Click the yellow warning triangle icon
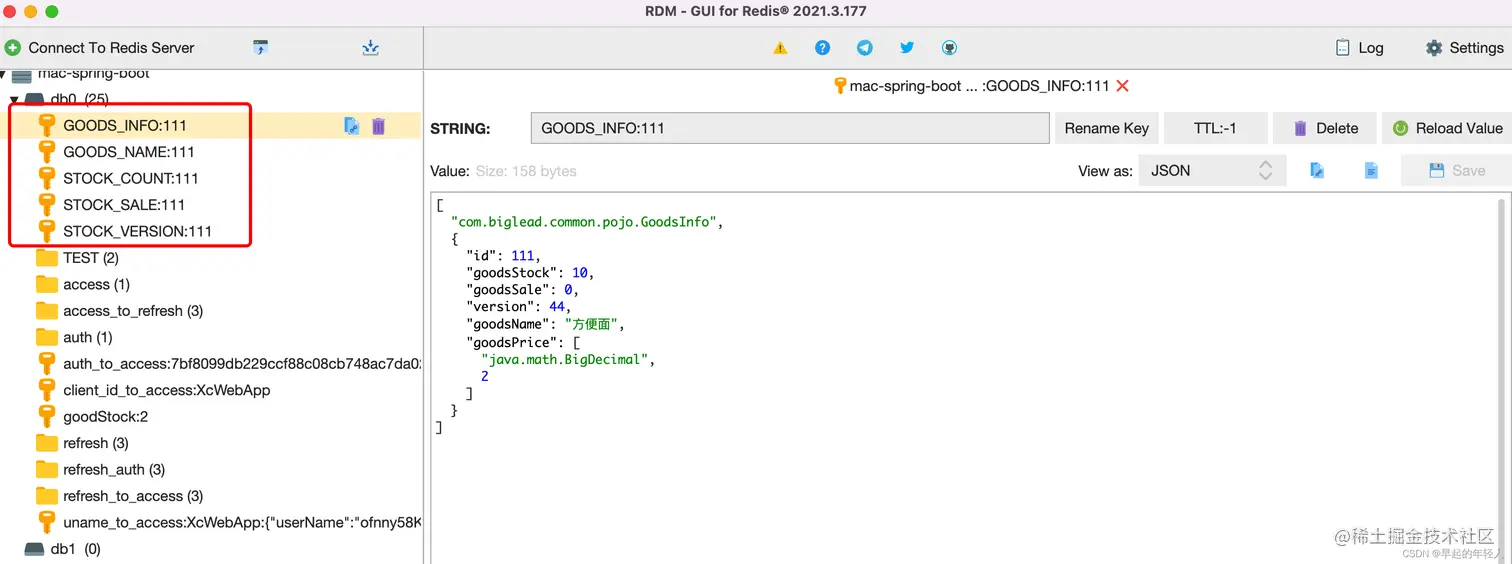The height and width of the screenshot is (564, 1512). pyautogui.click(x=780, y=48)
